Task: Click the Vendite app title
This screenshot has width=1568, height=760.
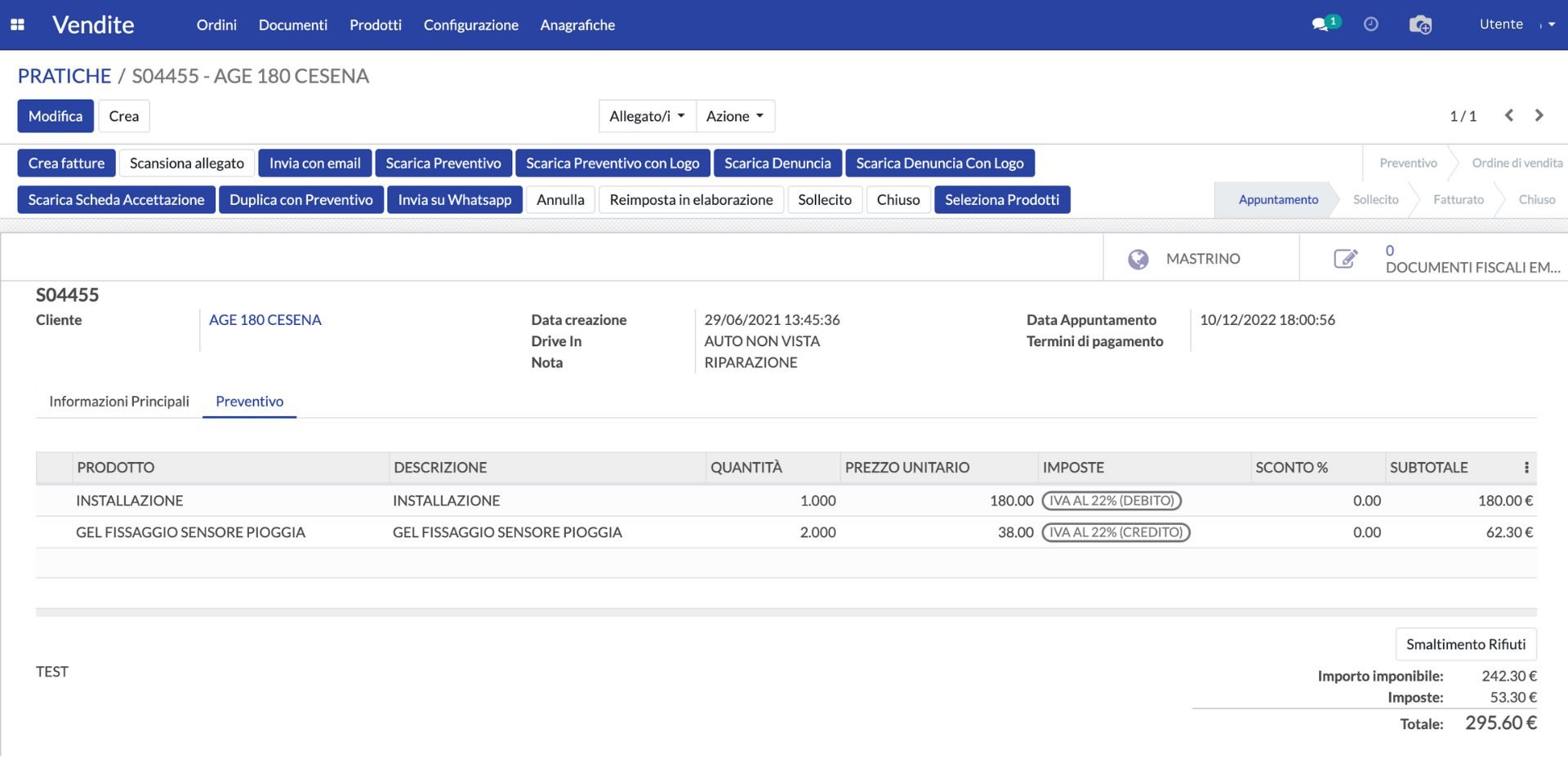Action: pyautogui.click(x=93, y=24)
